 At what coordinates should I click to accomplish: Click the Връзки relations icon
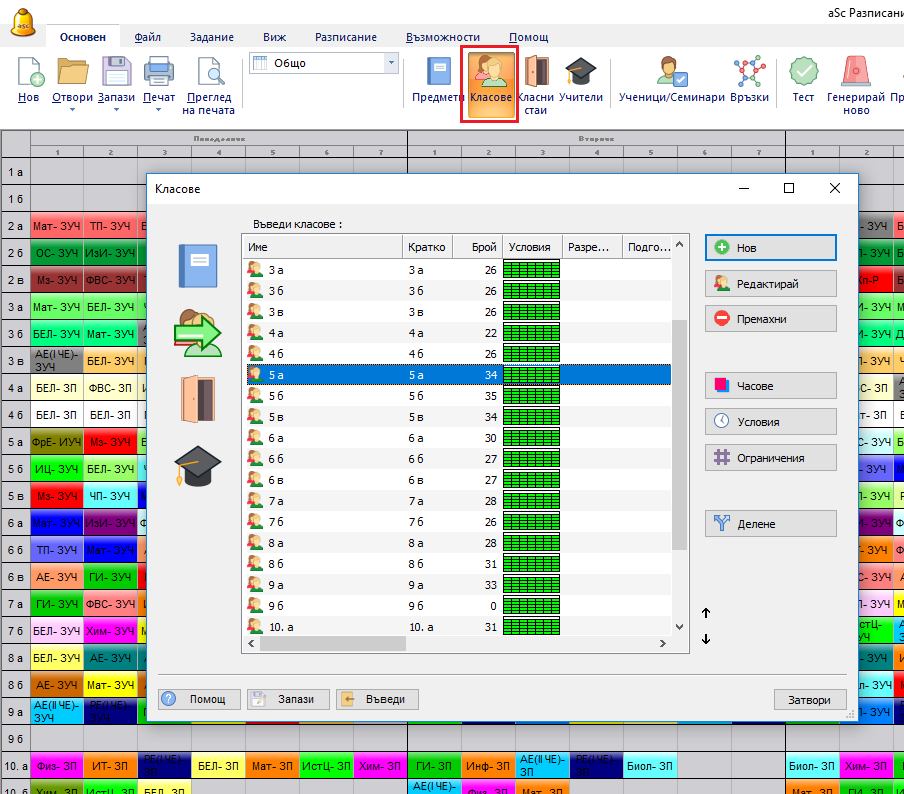click(x=749, y=80)
